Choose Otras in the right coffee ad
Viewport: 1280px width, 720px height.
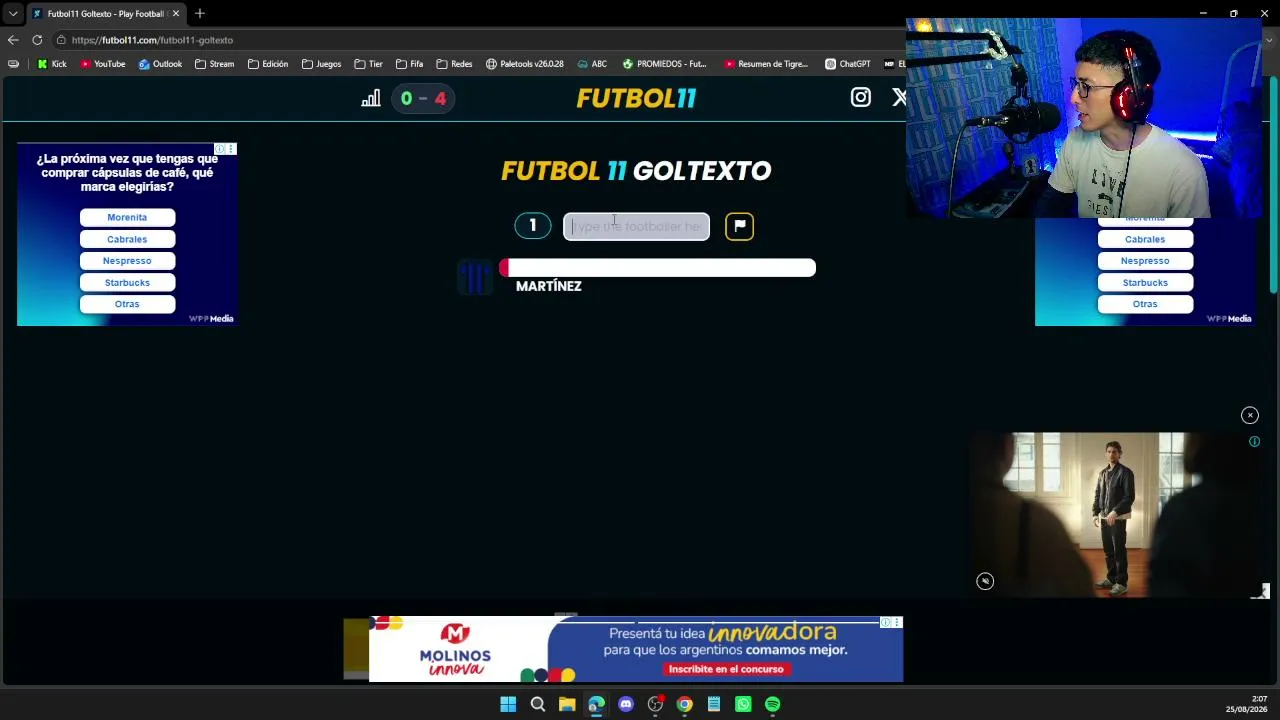coord(1145,304)
